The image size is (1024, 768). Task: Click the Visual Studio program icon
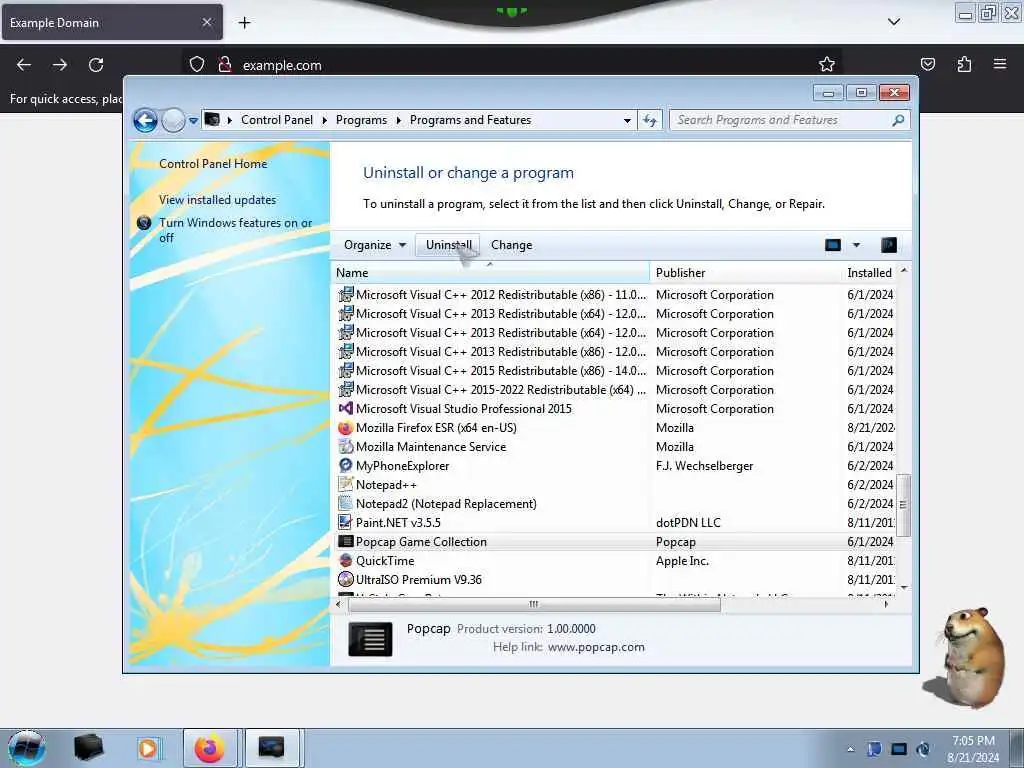point(345,409)
